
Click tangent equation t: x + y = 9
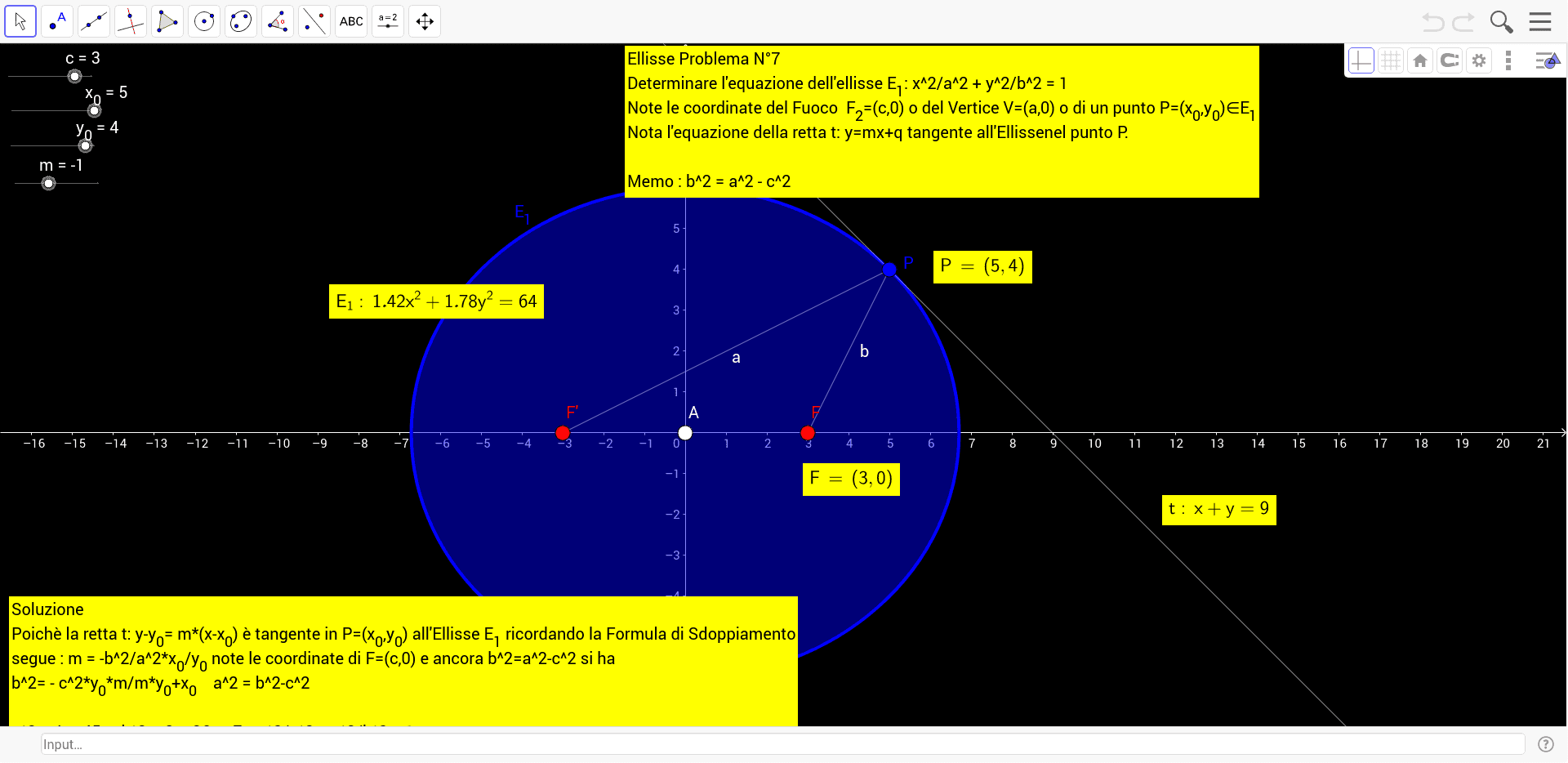coord(1218,509)
